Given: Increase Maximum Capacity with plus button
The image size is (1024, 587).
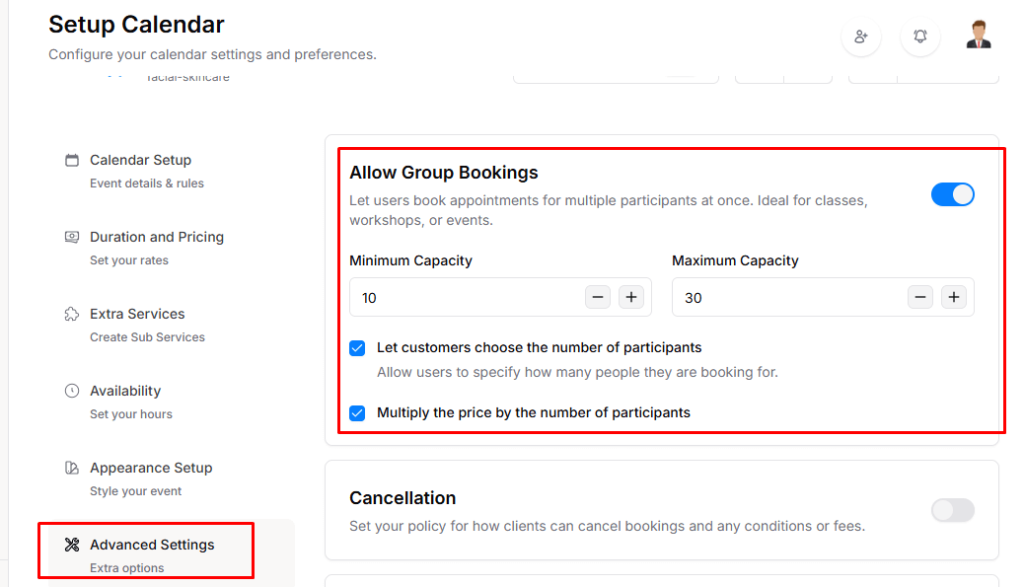Looking at the screenshot, I should (954, 297).
